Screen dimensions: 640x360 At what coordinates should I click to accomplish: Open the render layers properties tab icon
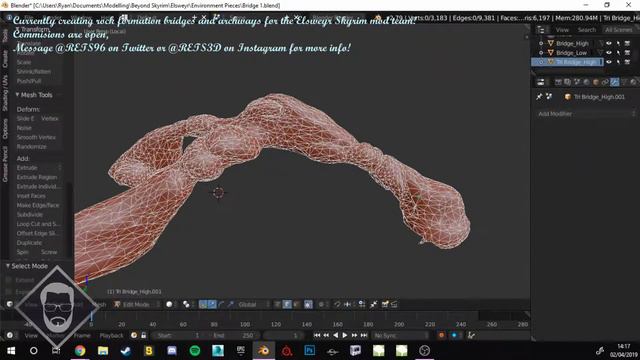pos(567,82)
